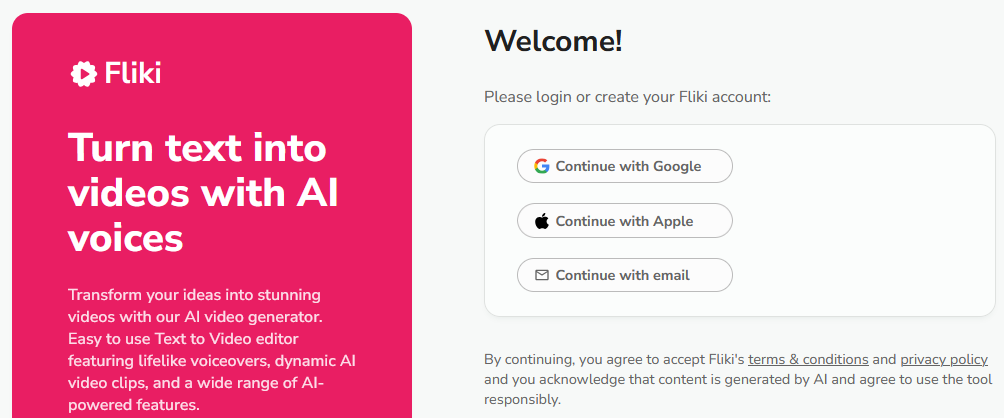Click the Google "G" logo icon
Image resolution: width=1004 pixels, height=418 pixels.
pyautogui.click(x=541, y=166)
